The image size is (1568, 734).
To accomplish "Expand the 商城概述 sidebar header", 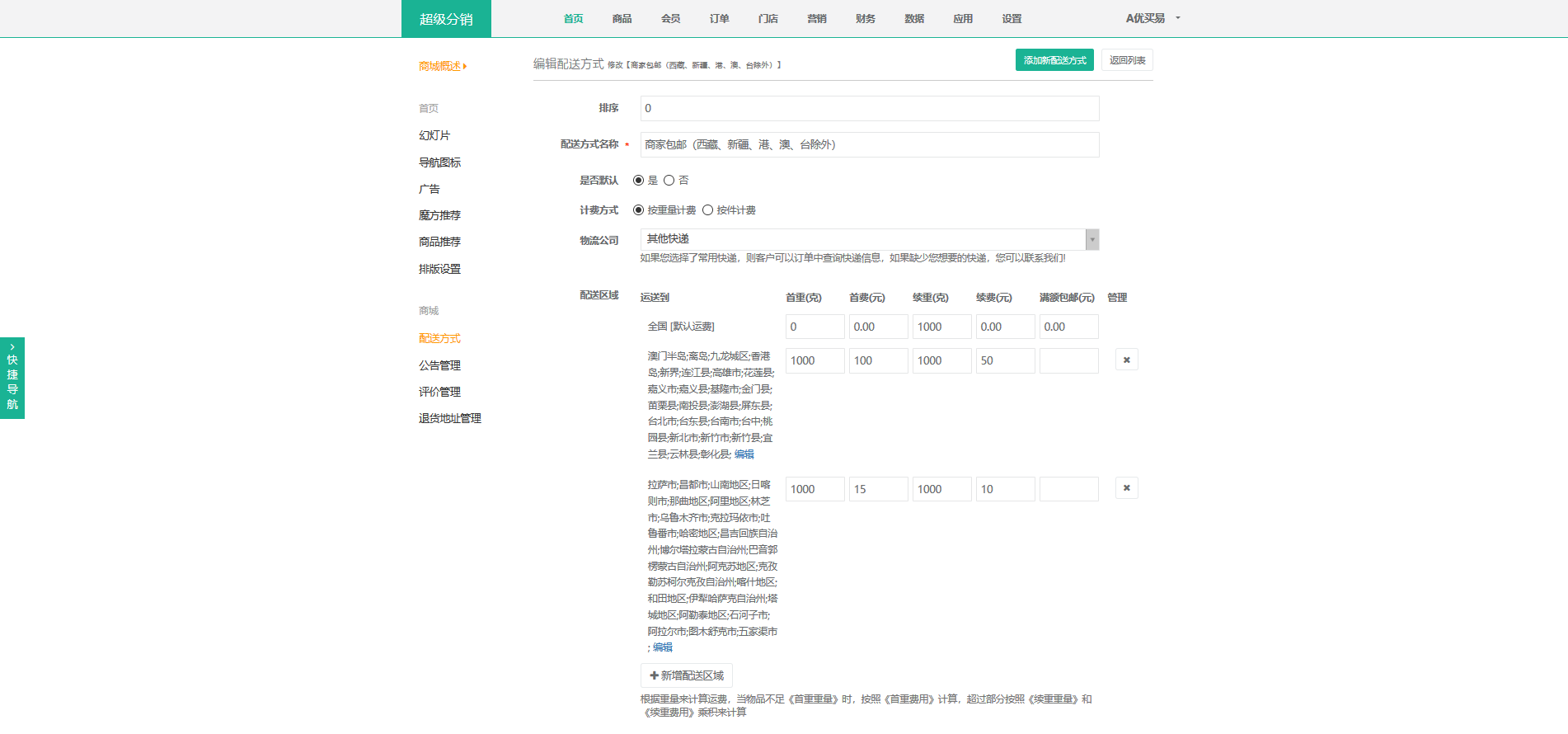I will (443, 66).
